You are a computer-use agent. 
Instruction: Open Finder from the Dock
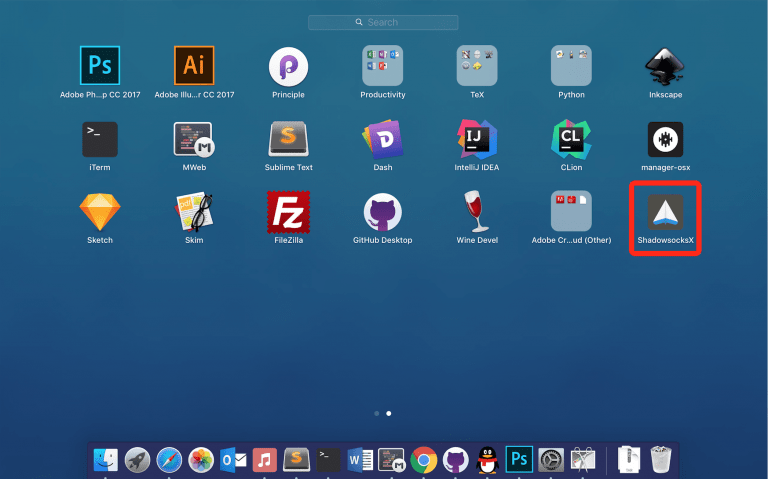(x=106, y=460)
